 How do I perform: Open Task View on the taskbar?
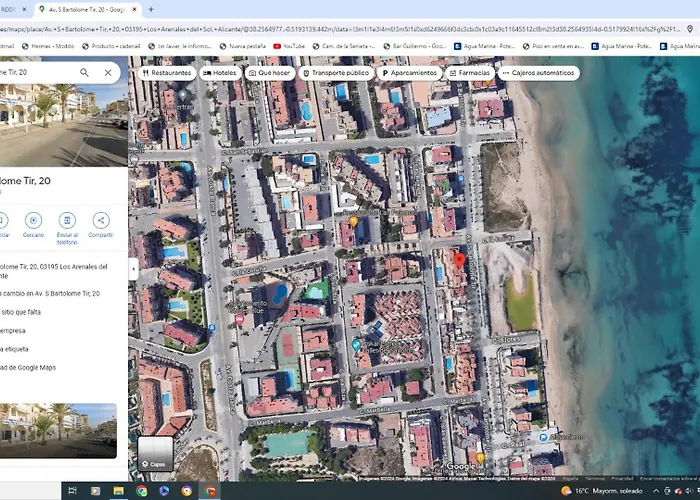(72, 491)
